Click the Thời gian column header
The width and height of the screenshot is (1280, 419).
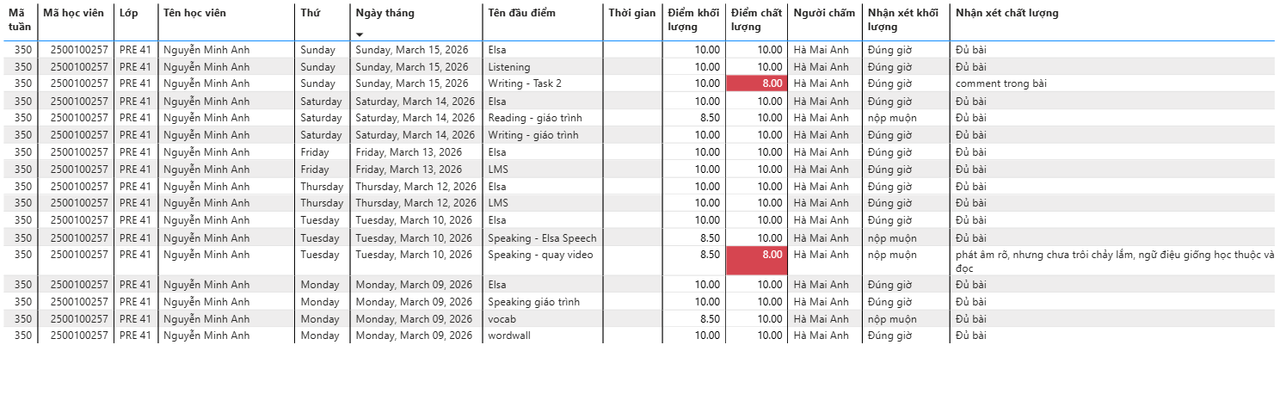tap(632, 13)
